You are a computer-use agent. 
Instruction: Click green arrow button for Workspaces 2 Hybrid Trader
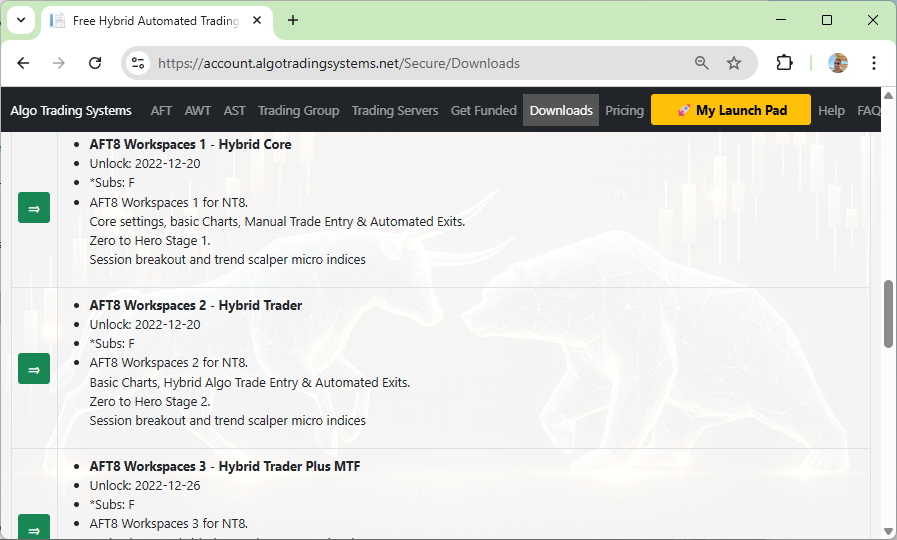pos(34,369)
